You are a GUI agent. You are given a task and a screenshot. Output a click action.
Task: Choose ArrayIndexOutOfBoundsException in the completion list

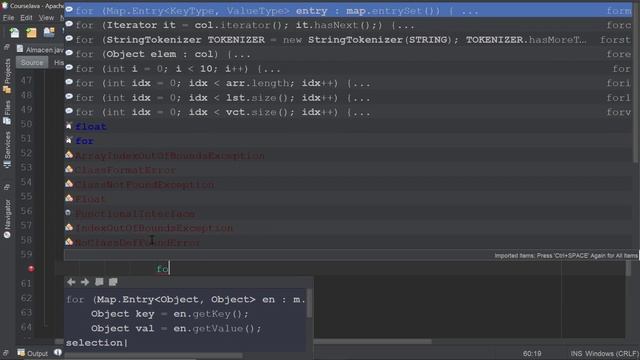click(349, 156)
